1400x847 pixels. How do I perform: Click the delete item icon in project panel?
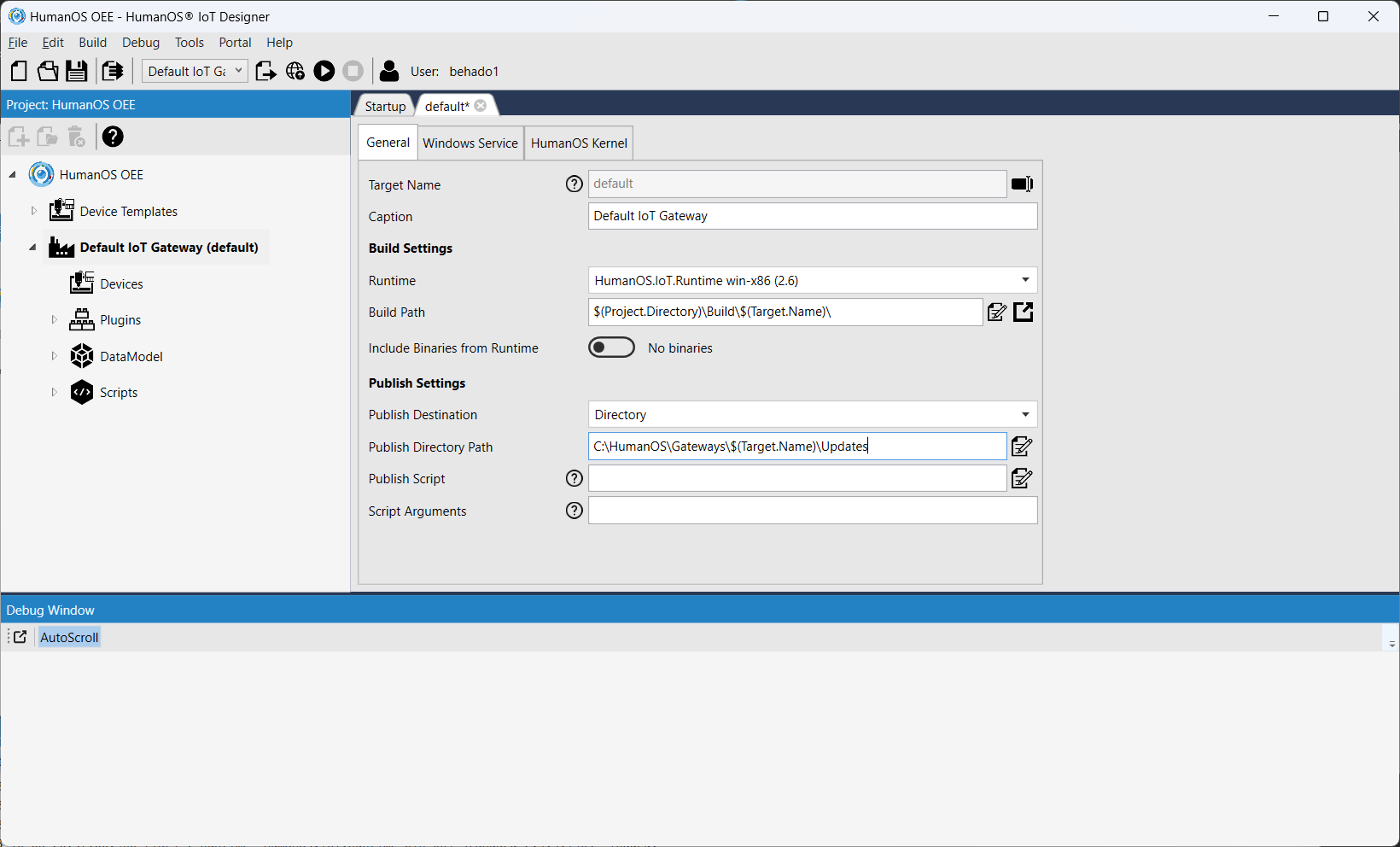(x=77, y=137)
